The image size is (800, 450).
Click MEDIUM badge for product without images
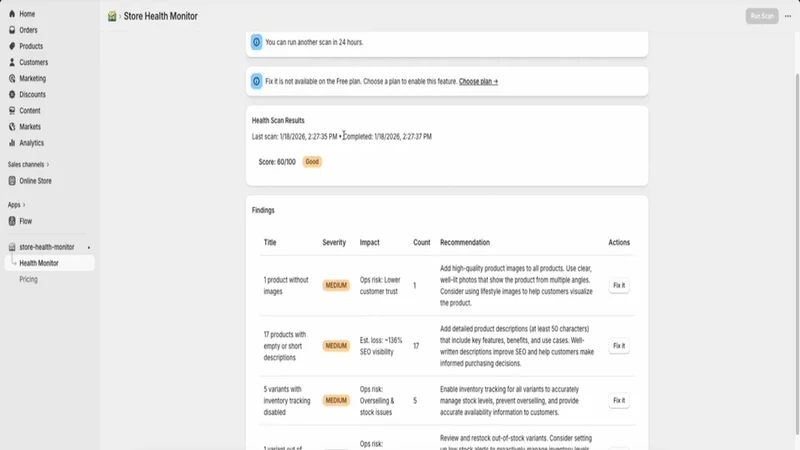(x=336, y=285)
